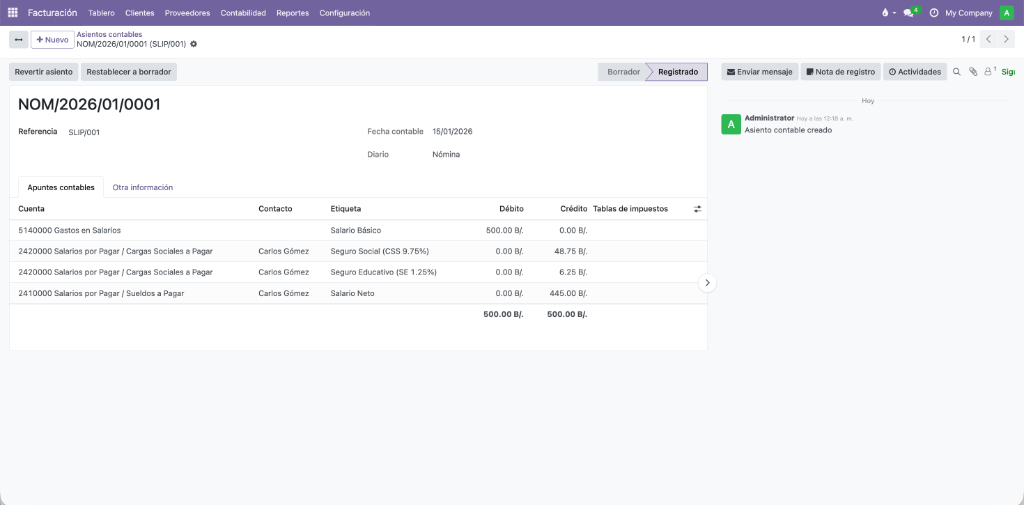Click Nota de registro button
The image size is (1024, 505).
pyautogui.click(x=840, y=72)
